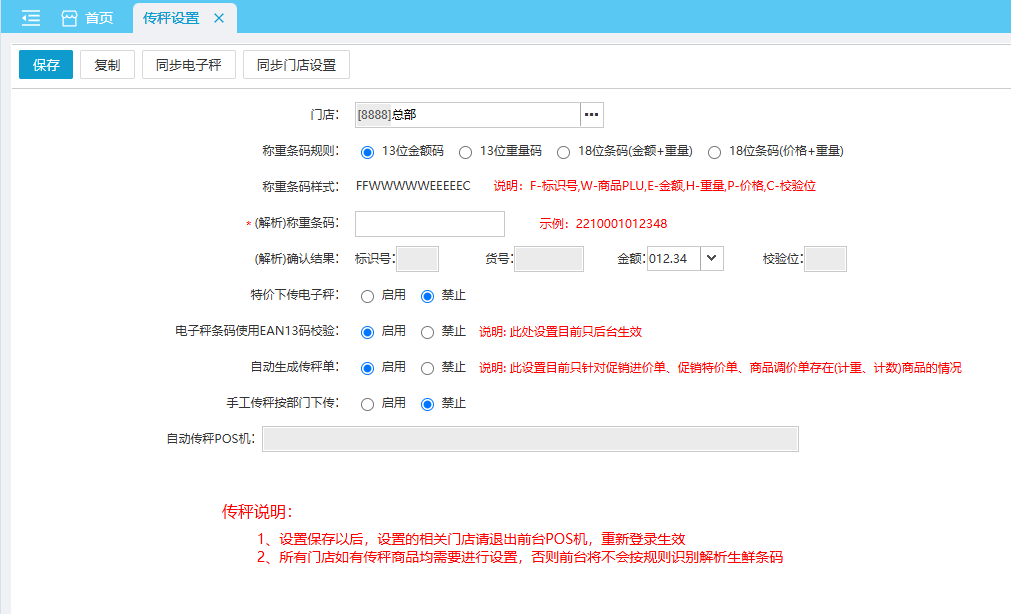
Task: Click the 复制 button
Action: tap(107, 65)
